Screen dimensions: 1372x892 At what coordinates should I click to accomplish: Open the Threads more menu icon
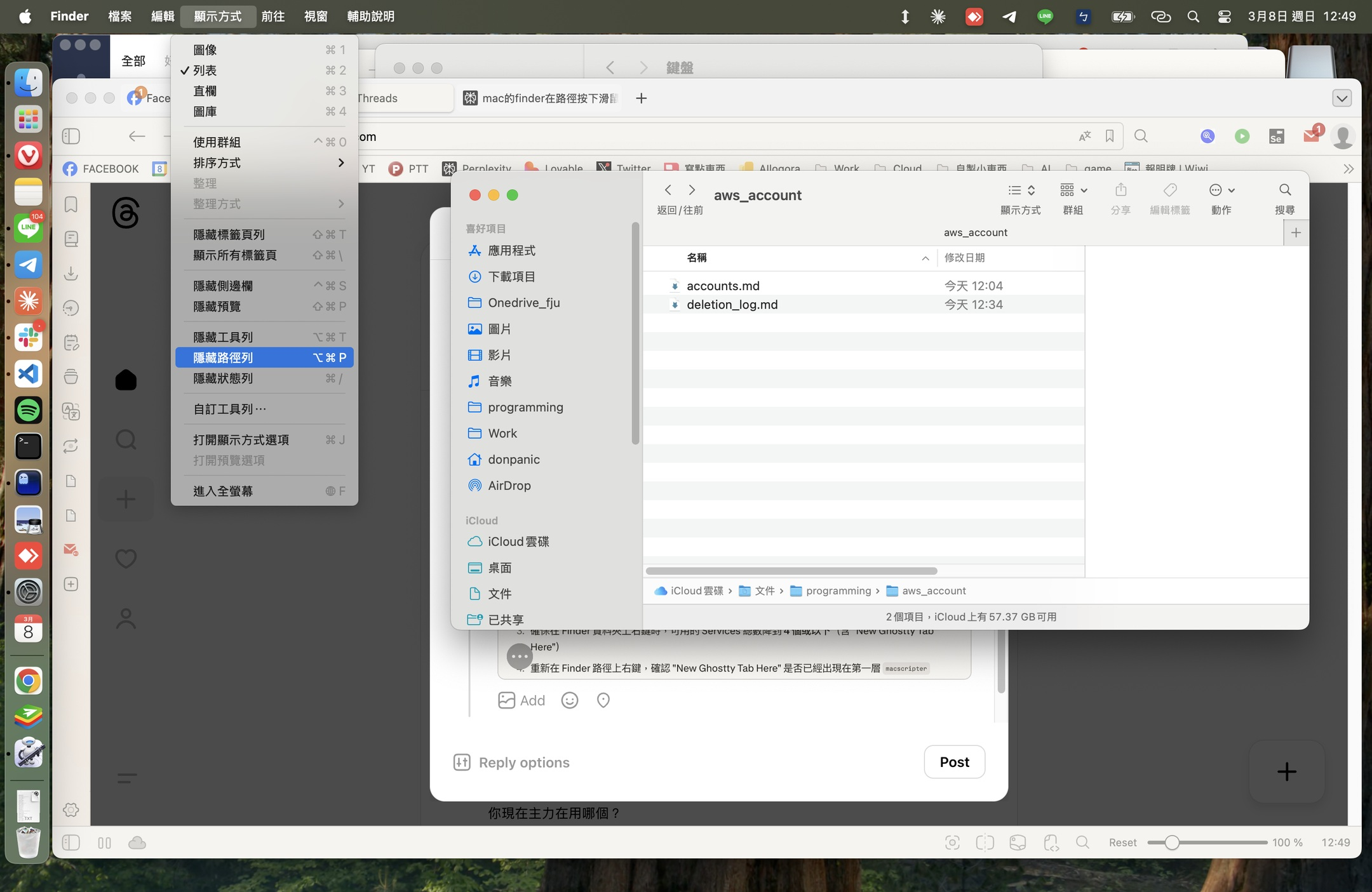(126, 778)
